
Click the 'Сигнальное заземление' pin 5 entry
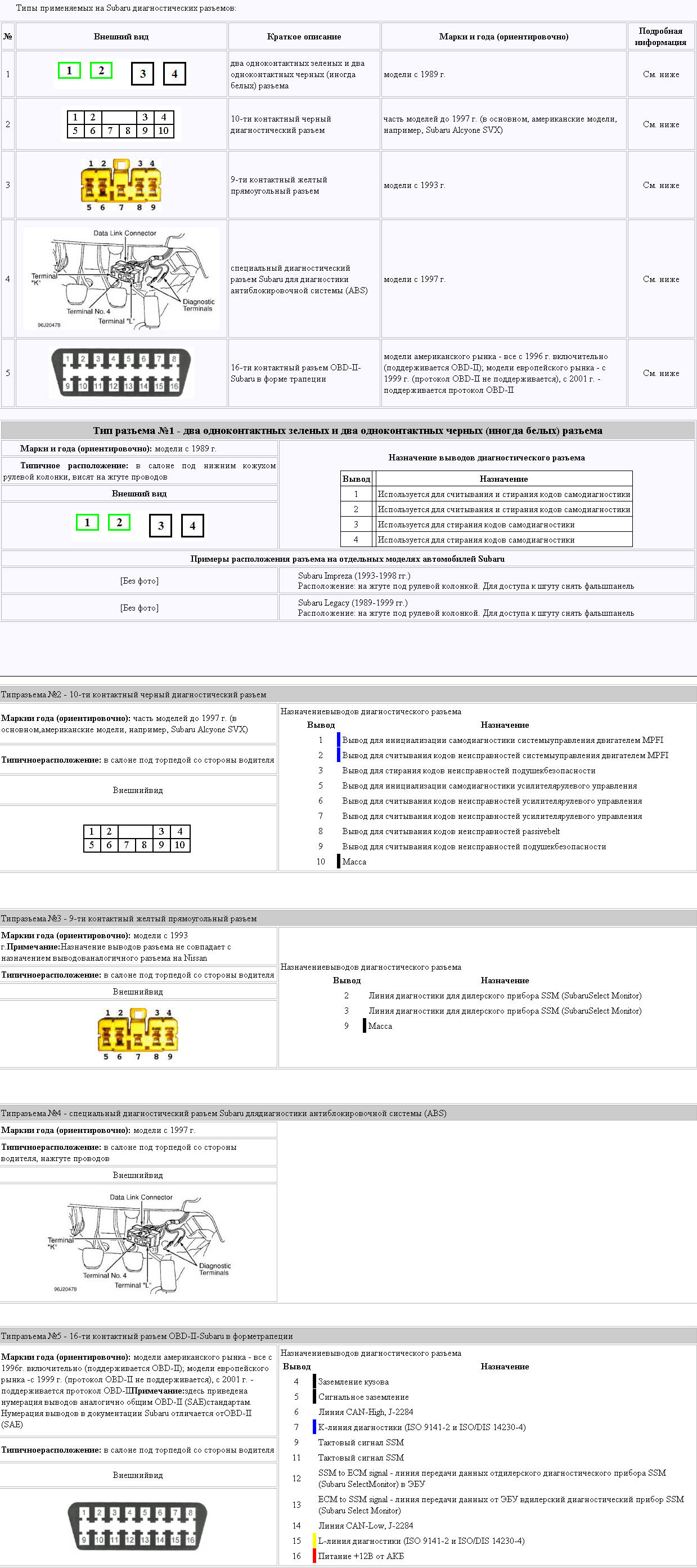point(363,1397)
